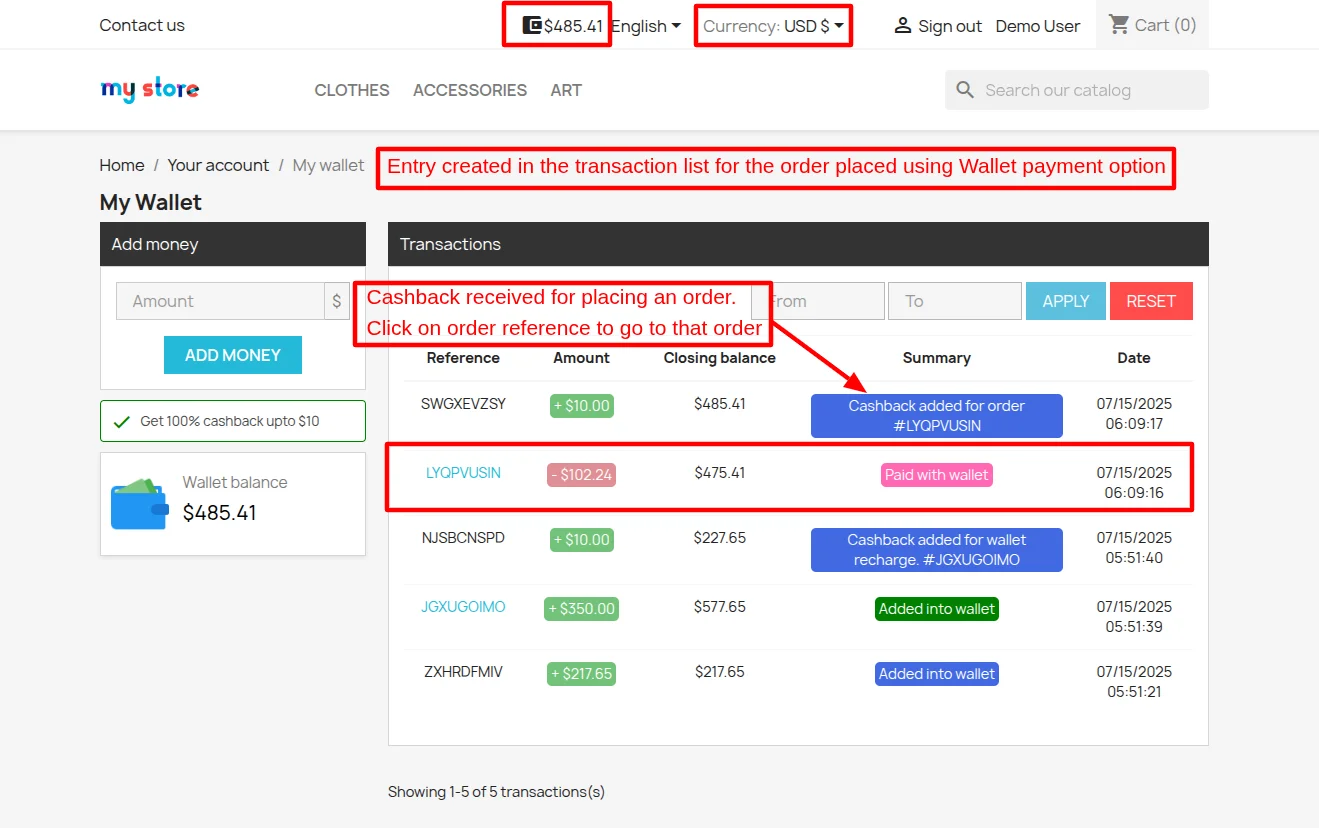Screen dimensions: 1319x828
Task: Click order reference LYQPVUSIN to view that order
Action: [463, 472]
